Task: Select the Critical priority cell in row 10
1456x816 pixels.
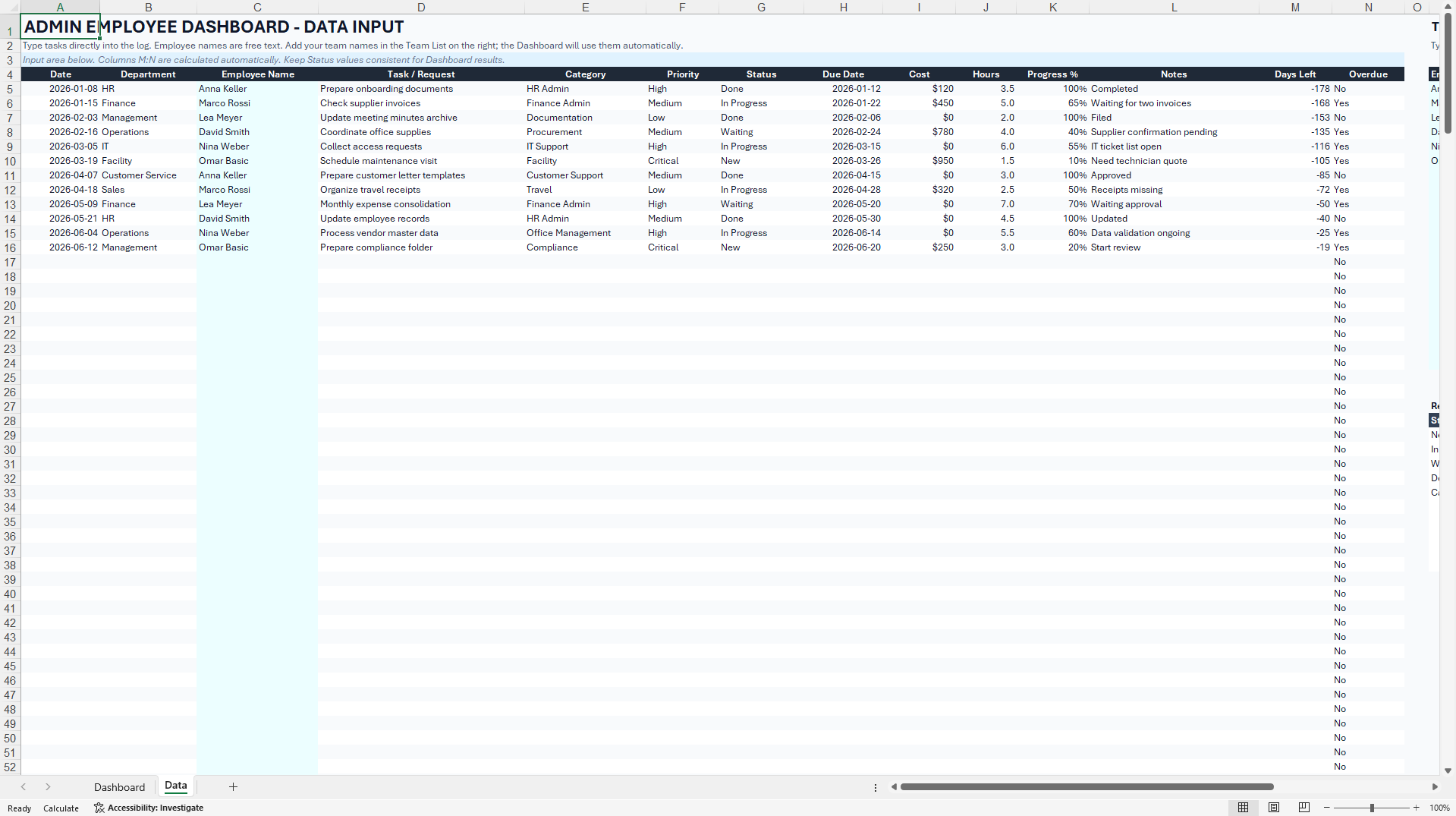Action: pyautogui.click(x=682, y=161)
